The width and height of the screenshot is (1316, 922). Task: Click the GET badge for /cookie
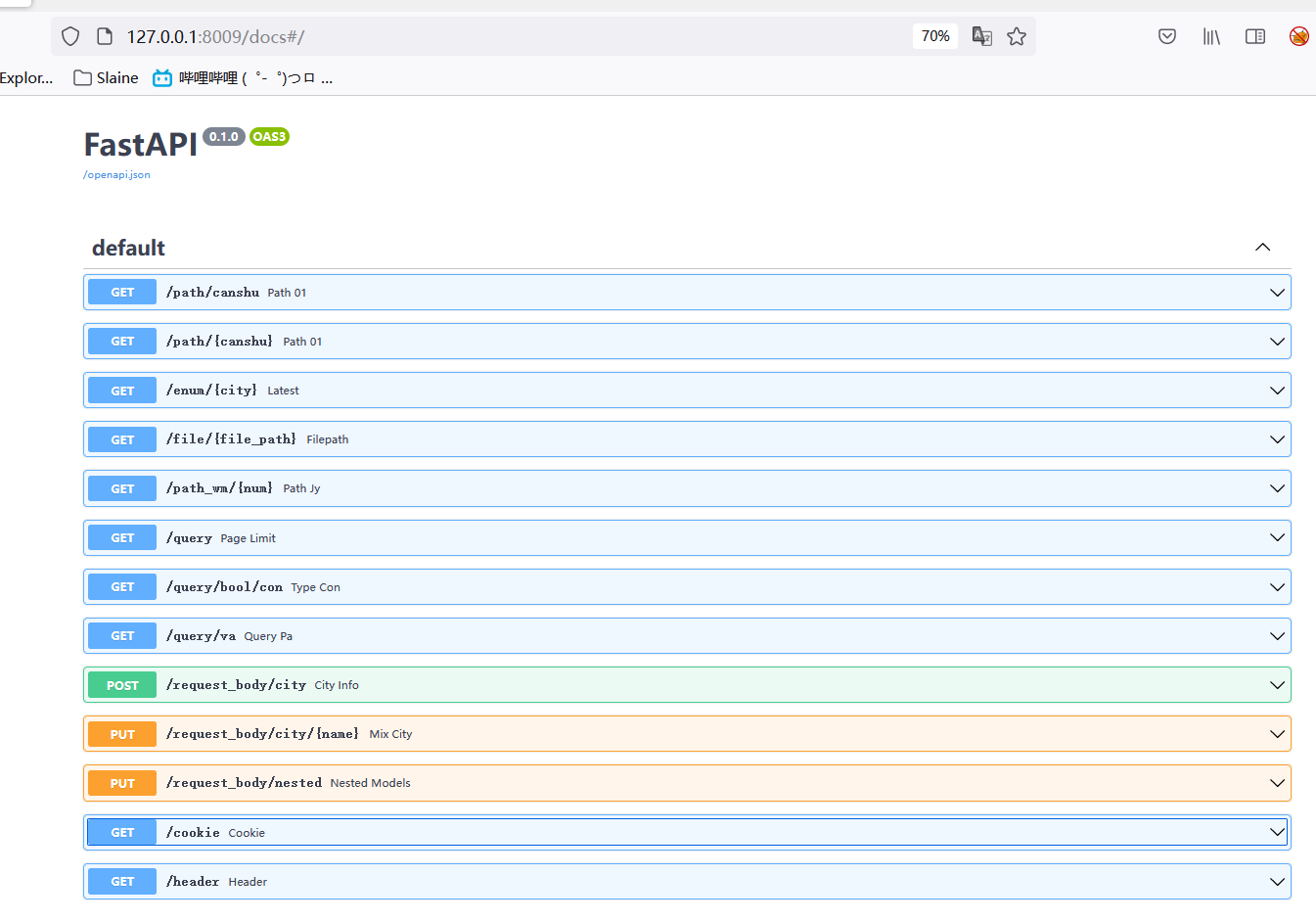[x=122, y=832]
